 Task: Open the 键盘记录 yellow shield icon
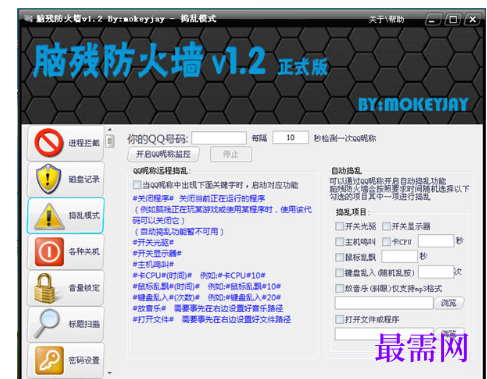tap(49, 179)
